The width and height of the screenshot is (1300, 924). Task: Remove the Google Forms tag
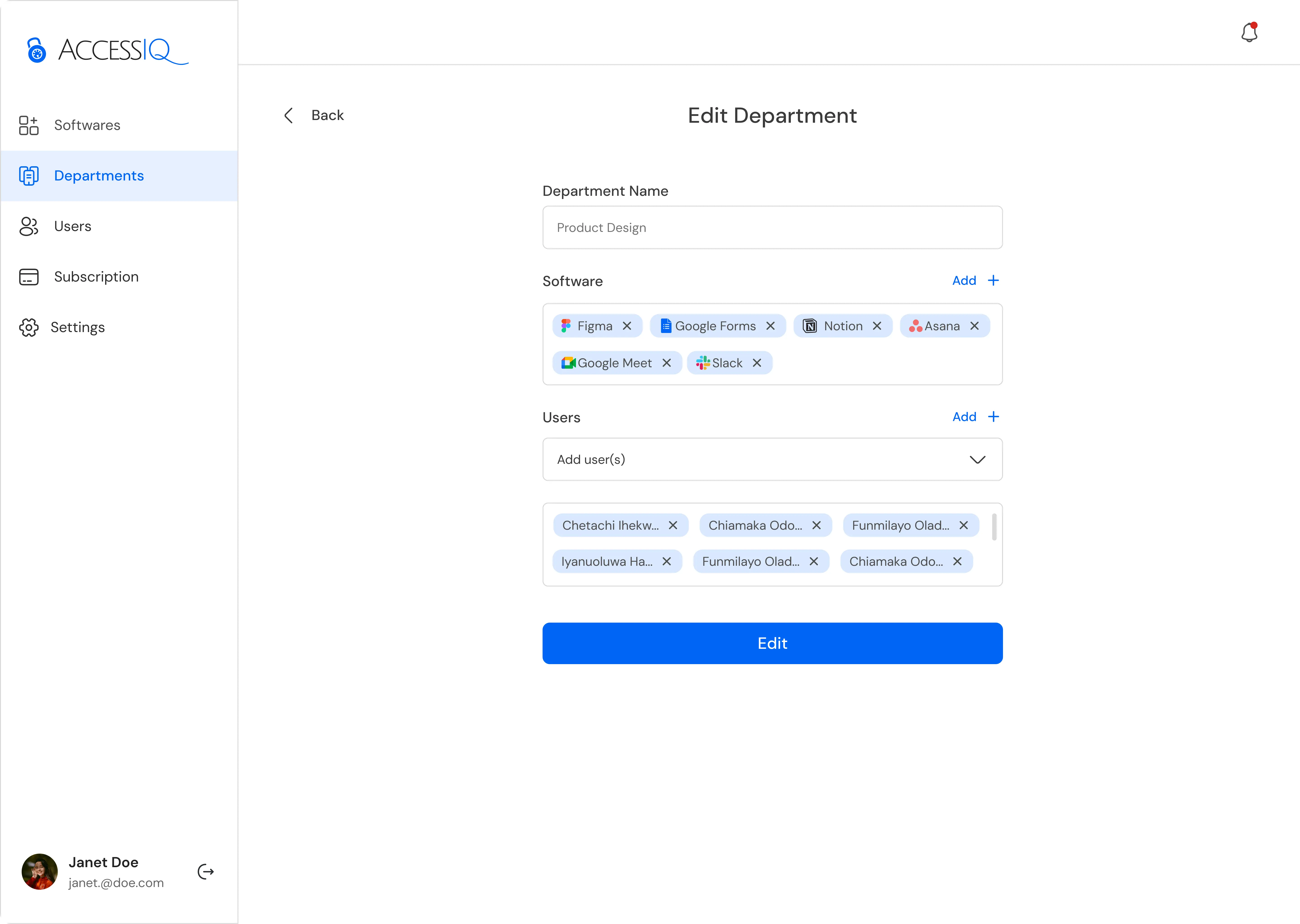click(770, 326)
